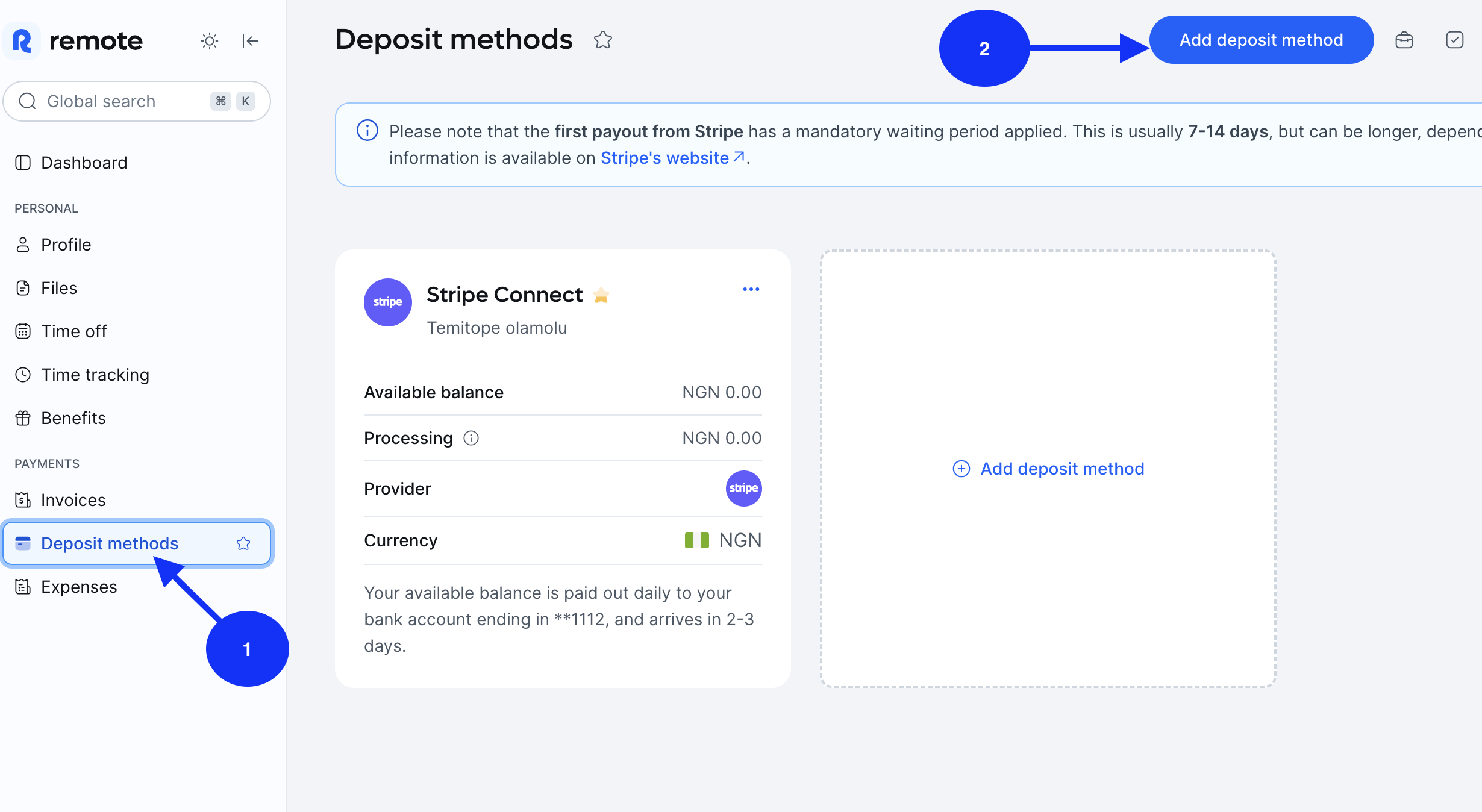Click the 'Available balance' label

[434, 392]
